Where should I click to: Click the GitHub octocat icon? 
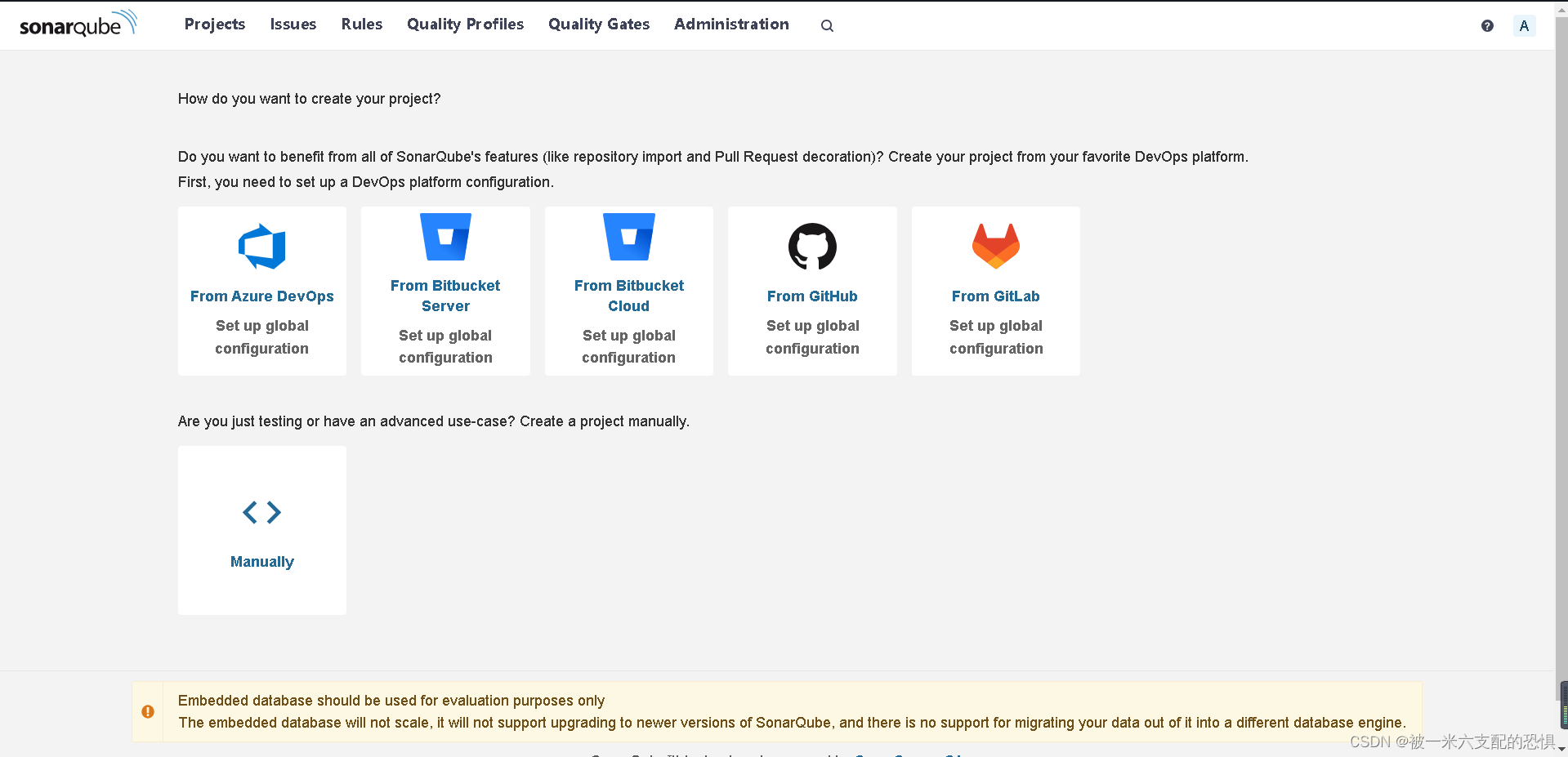[x=812, y=246]
